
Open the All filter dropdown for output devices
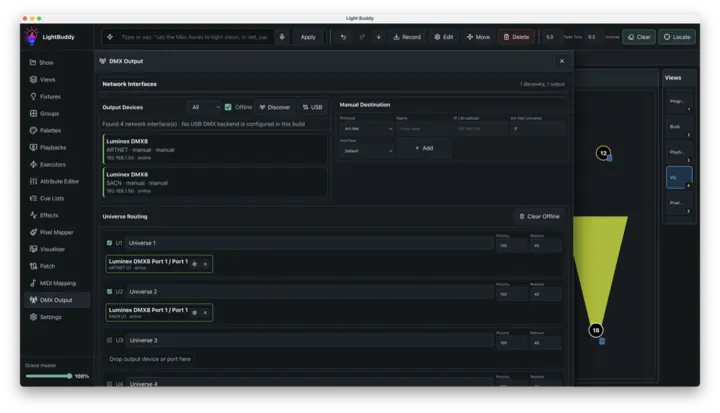[x=205, y=107]
